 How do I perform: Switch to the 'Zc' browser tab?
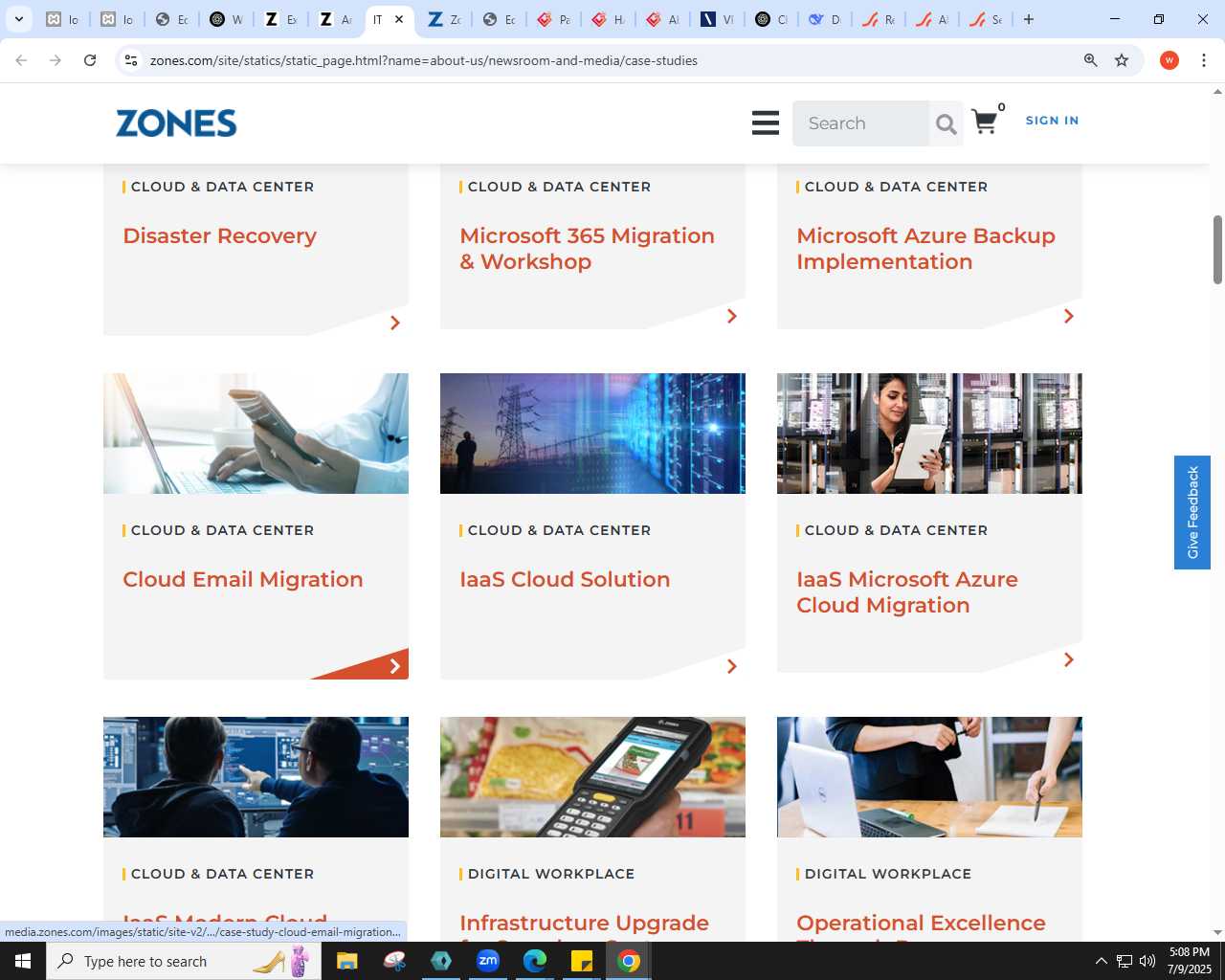(445, 19)
